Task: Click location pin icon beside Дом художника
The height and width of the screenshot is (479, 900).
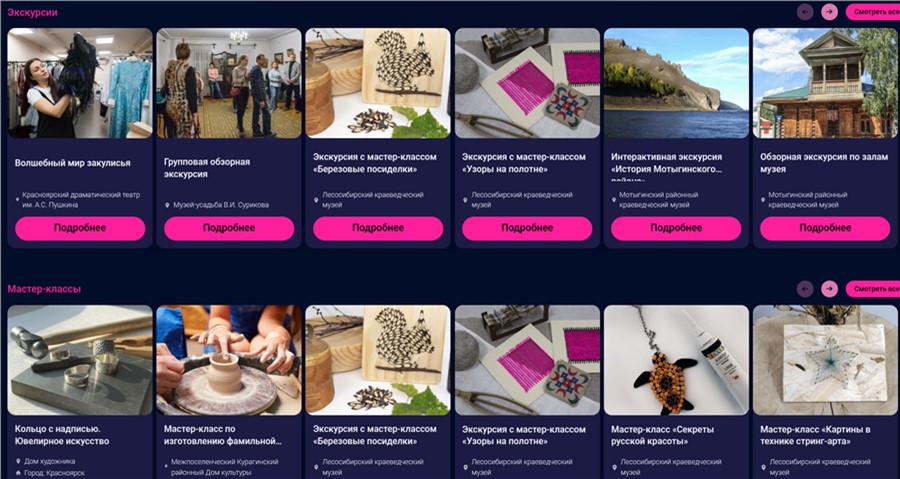Action: (x=18, y=461)
